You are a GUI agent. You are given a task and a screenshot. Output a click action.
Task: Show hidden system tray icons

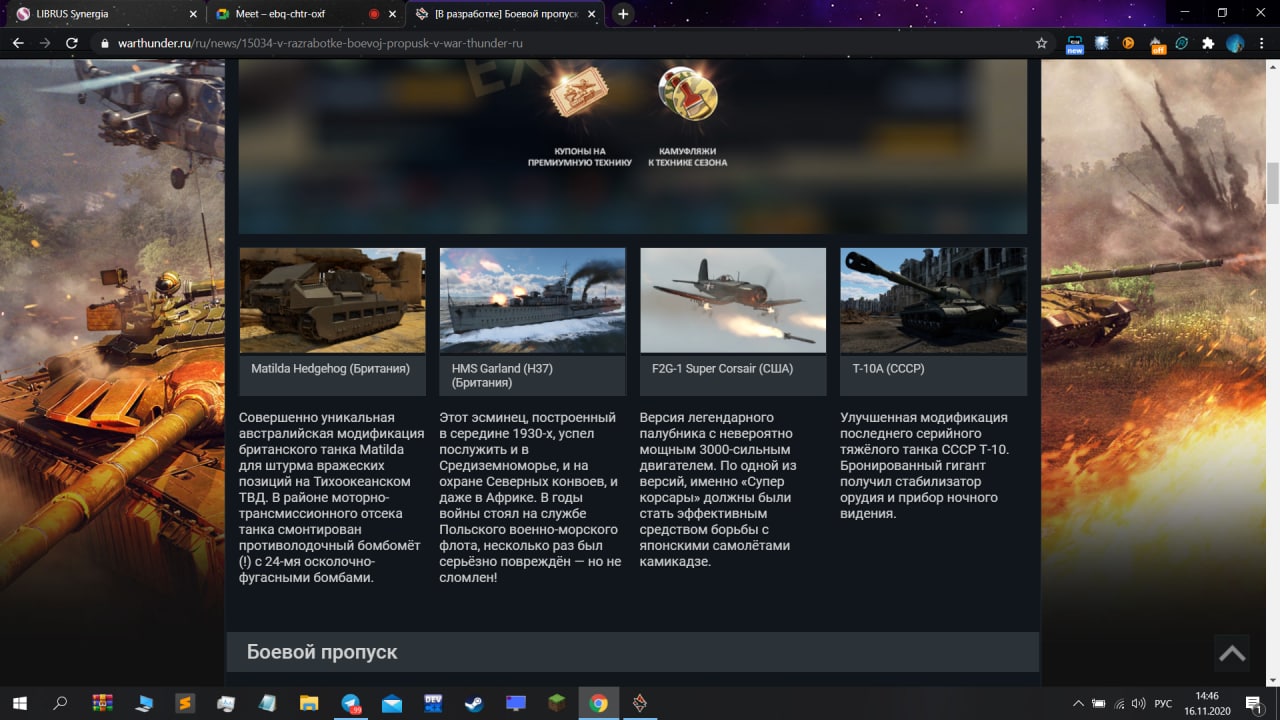click(1078, 703)
